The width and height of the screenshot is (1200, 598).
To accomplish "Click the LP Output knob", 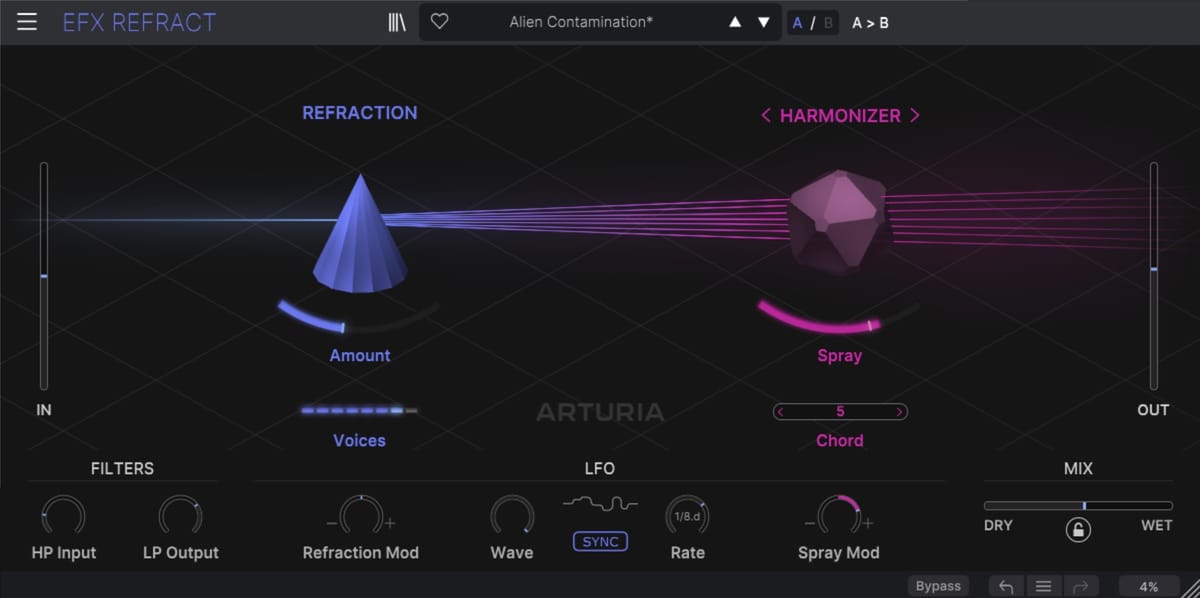I will 180,516.
